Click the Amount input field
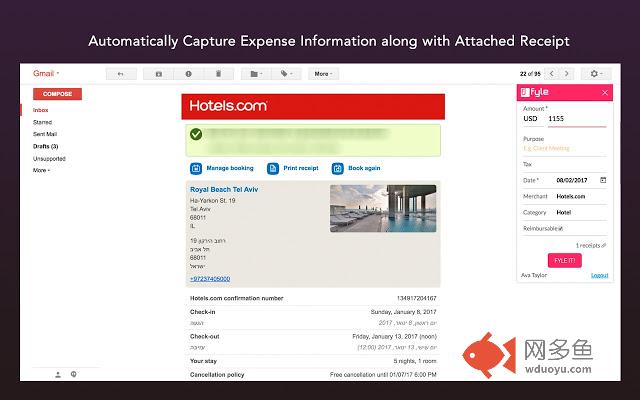The height and width of the screenshot is (400, 640). click(575, 119)
